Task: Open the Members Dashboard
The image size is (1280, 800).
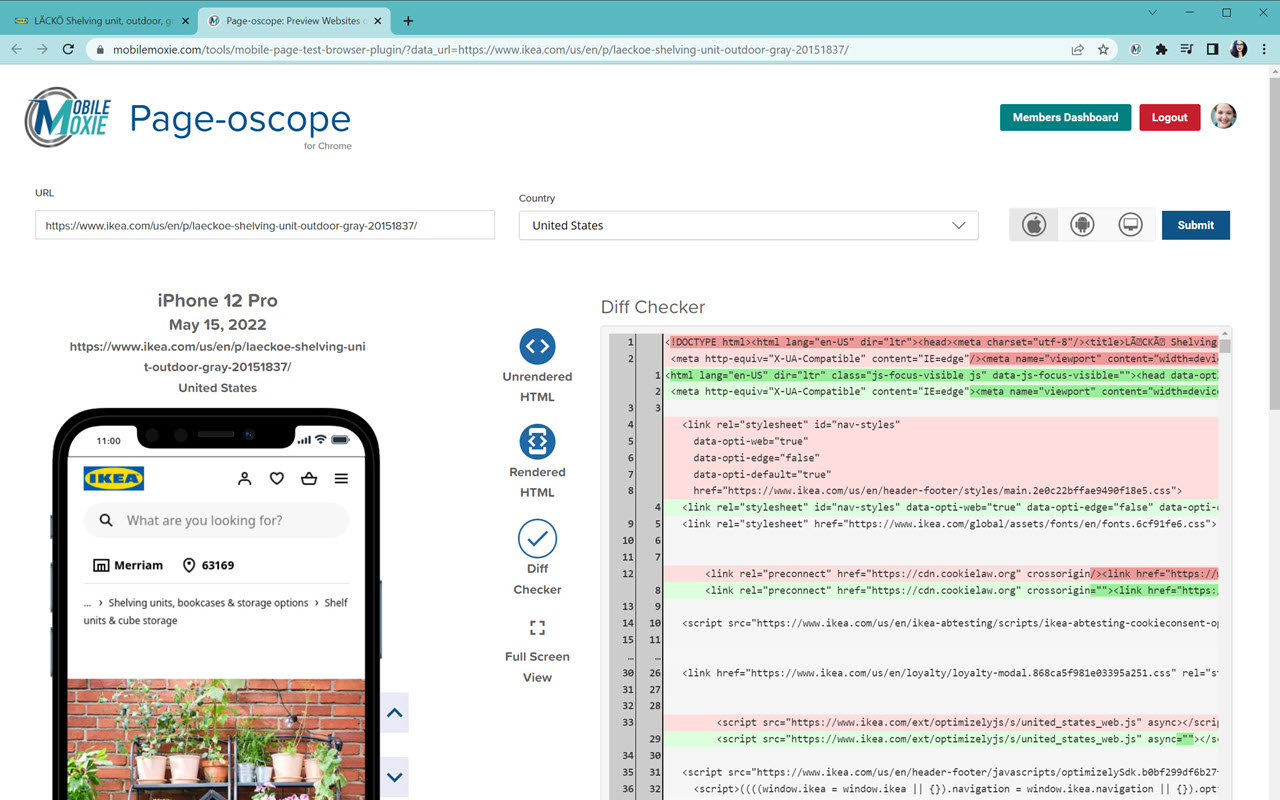Action: pos(1065,117)
